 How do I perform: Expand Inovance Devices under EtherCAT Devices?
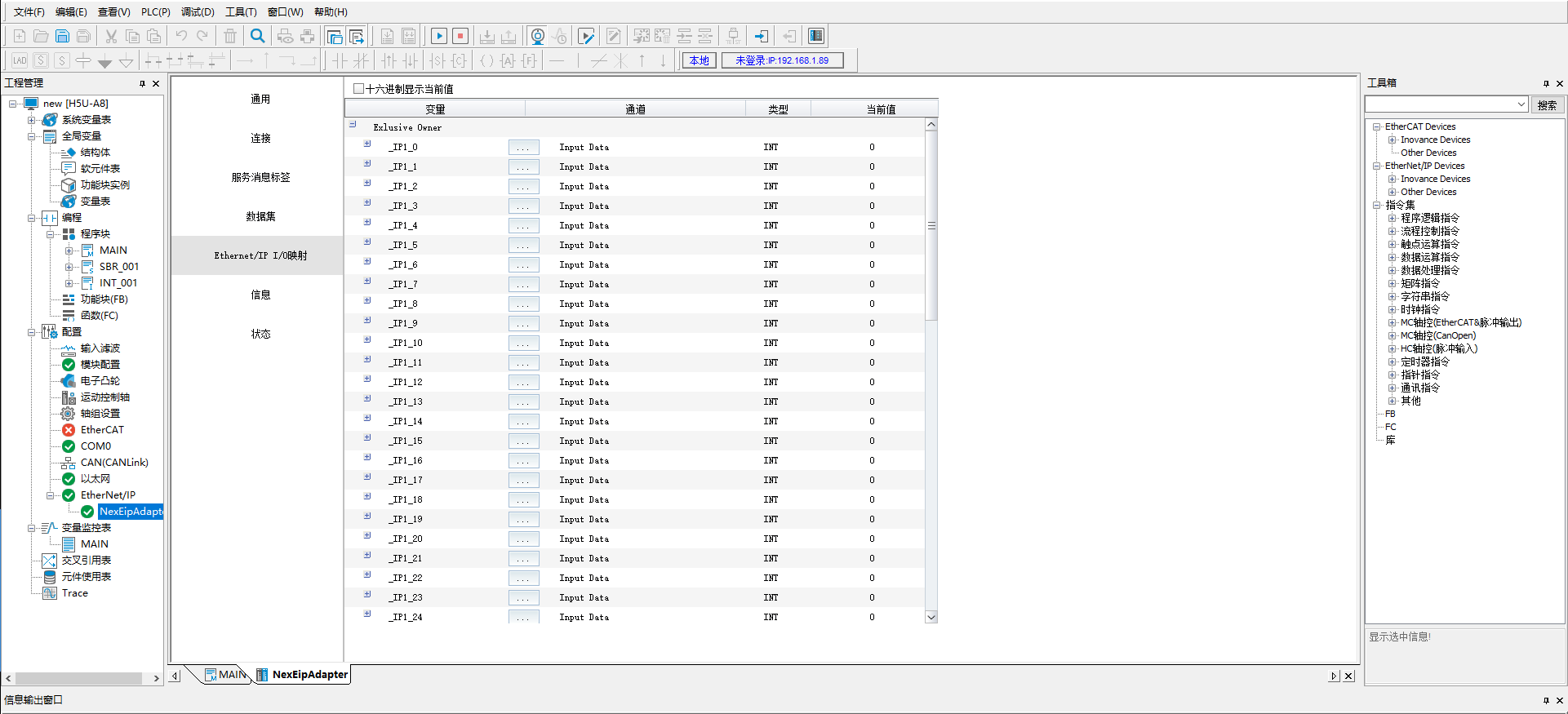point(1392,140)
